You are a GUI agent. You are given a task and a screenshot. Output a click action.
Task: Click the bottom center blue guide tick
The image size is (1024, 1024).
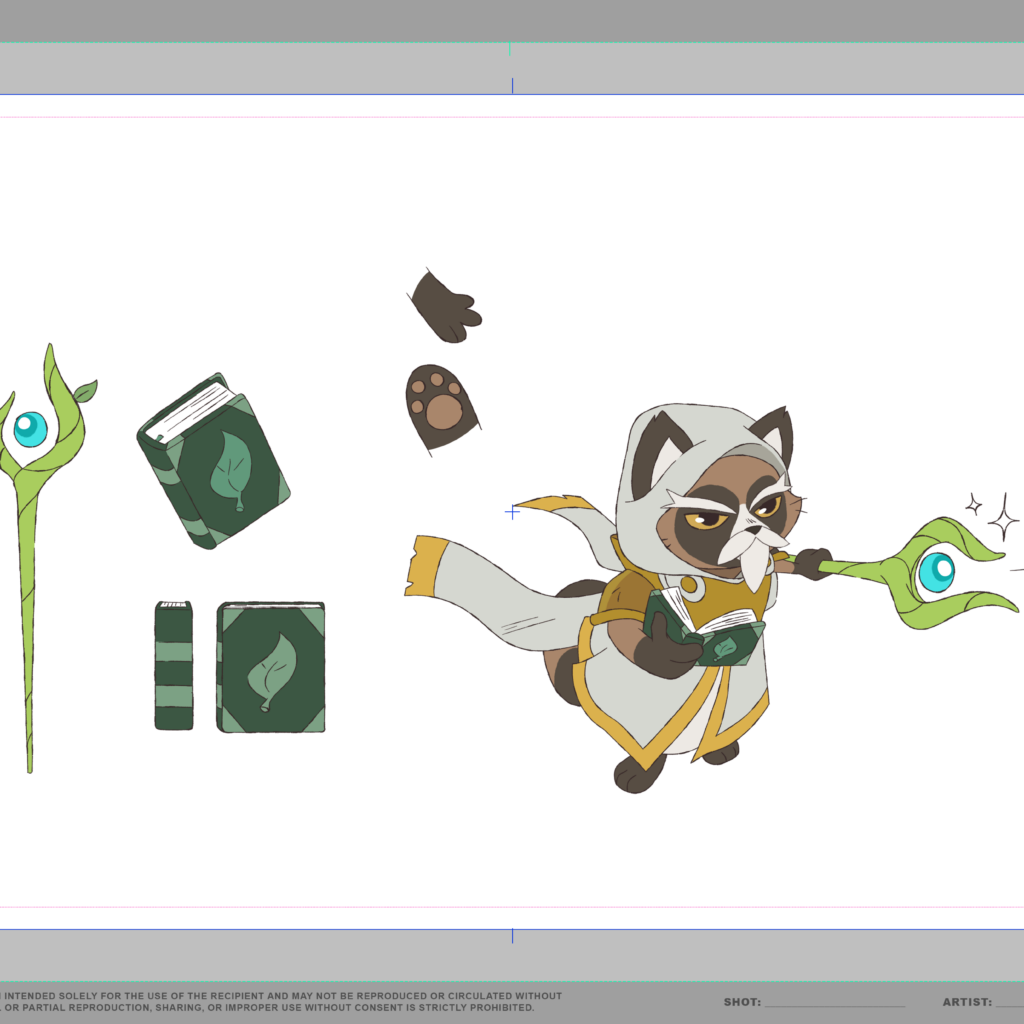tap(513, 936)
